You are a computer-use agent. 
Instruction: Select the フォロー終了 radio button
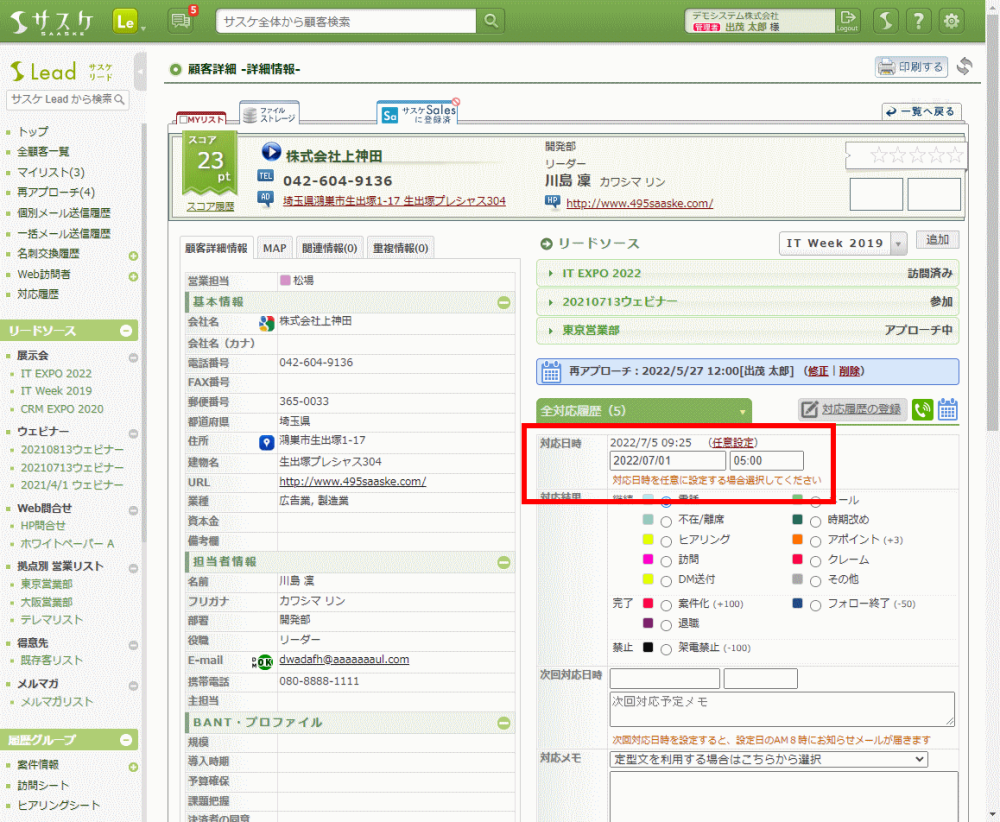[x=815, y=605]
